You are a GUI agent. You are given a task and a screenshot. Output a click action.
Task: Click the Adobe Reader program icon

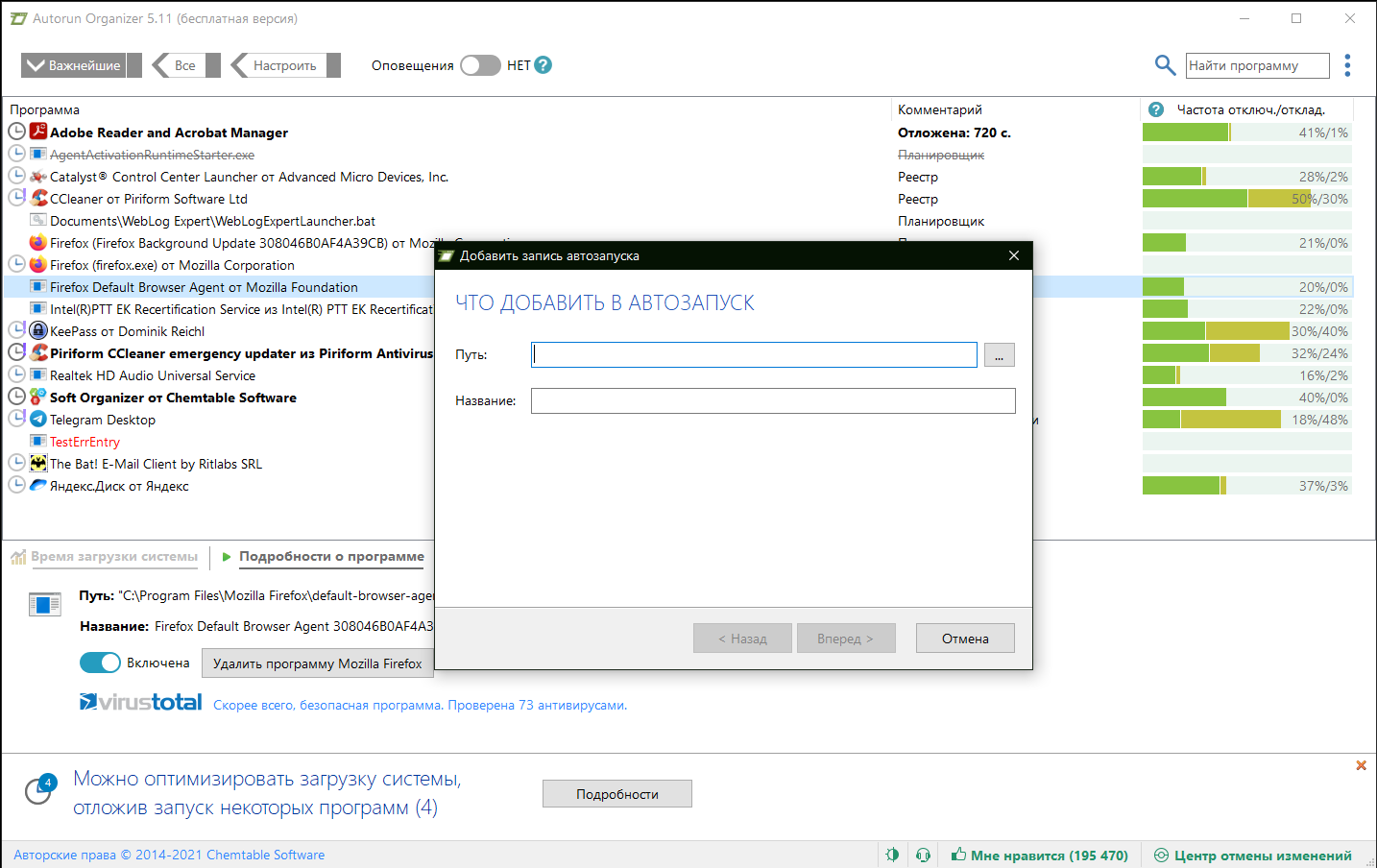pos(38,132)
